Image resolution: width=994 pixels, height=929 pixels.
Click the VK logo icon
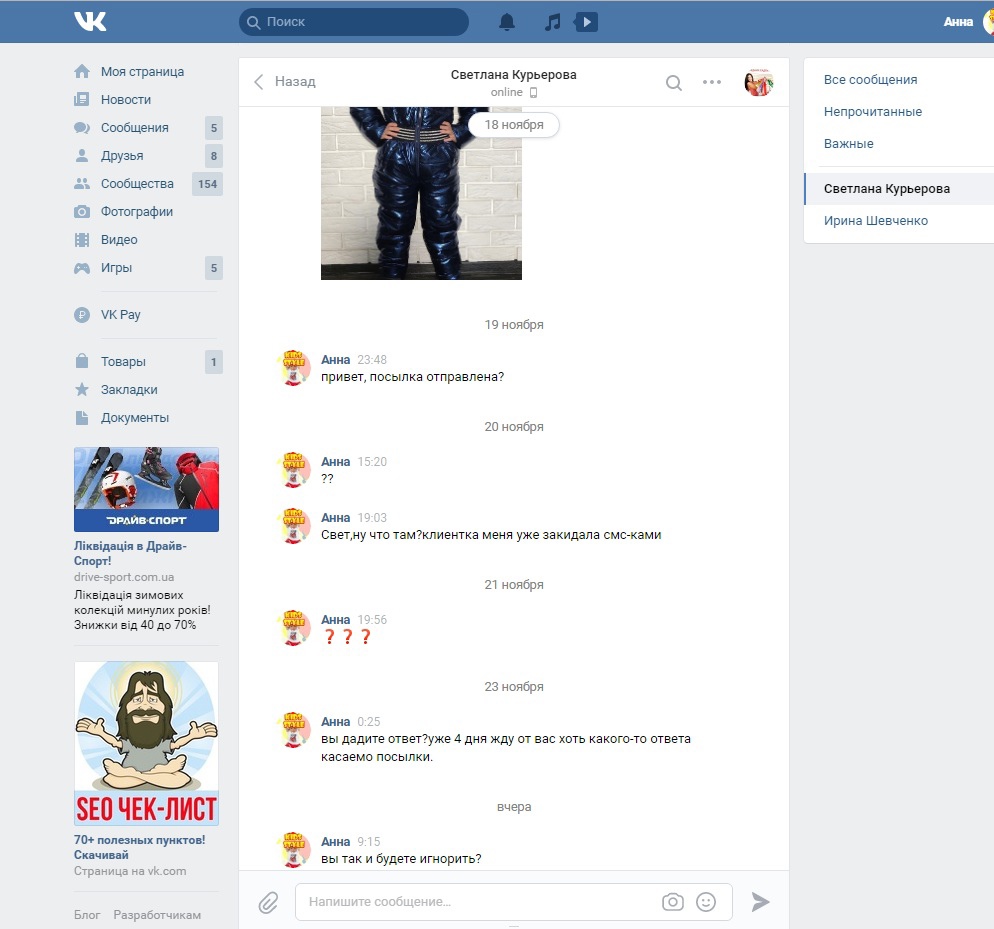pyautogui.click(x=90, y=21)
